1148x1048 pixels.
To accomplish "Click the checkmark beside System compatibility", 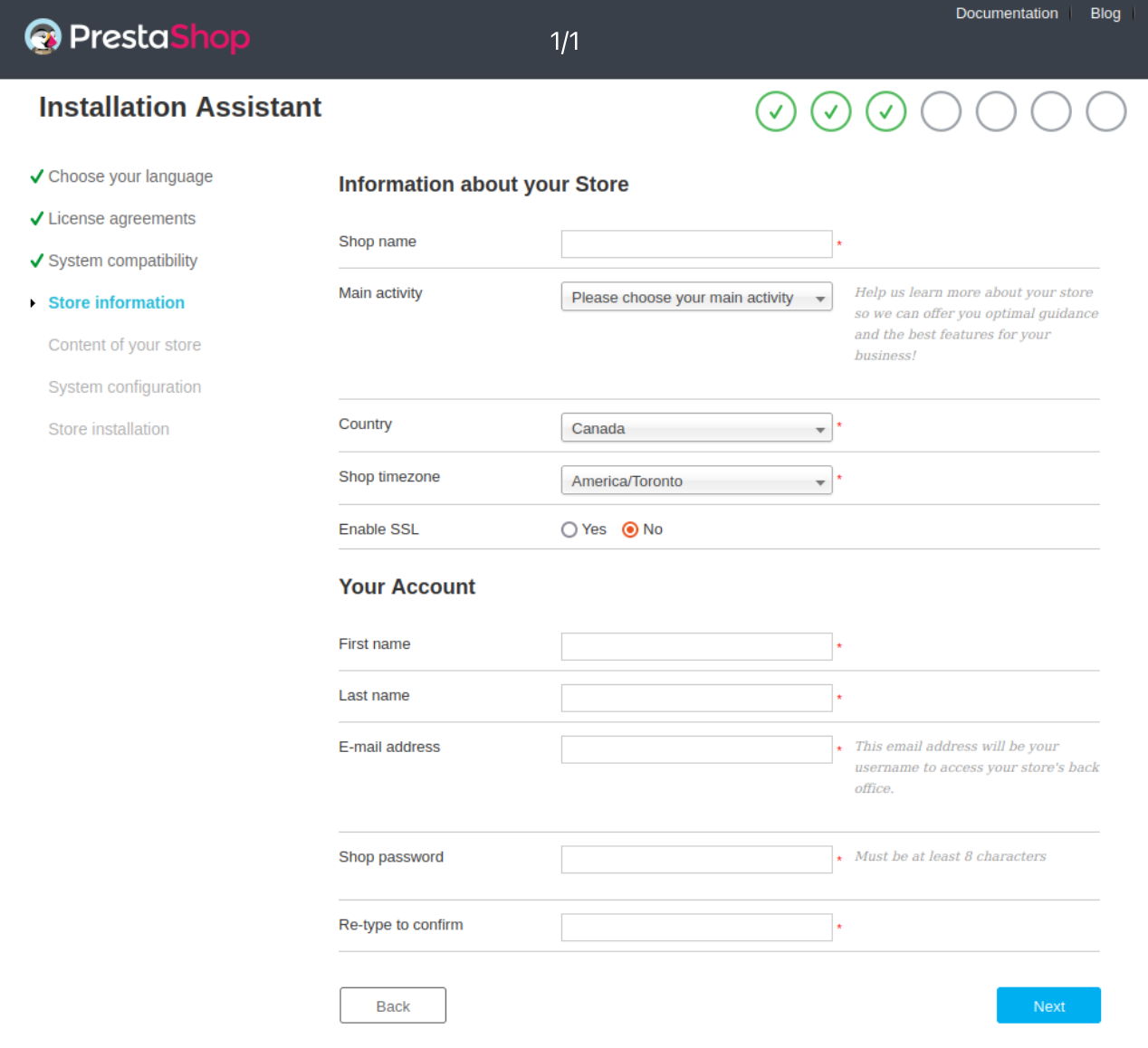I will point(37,261).
